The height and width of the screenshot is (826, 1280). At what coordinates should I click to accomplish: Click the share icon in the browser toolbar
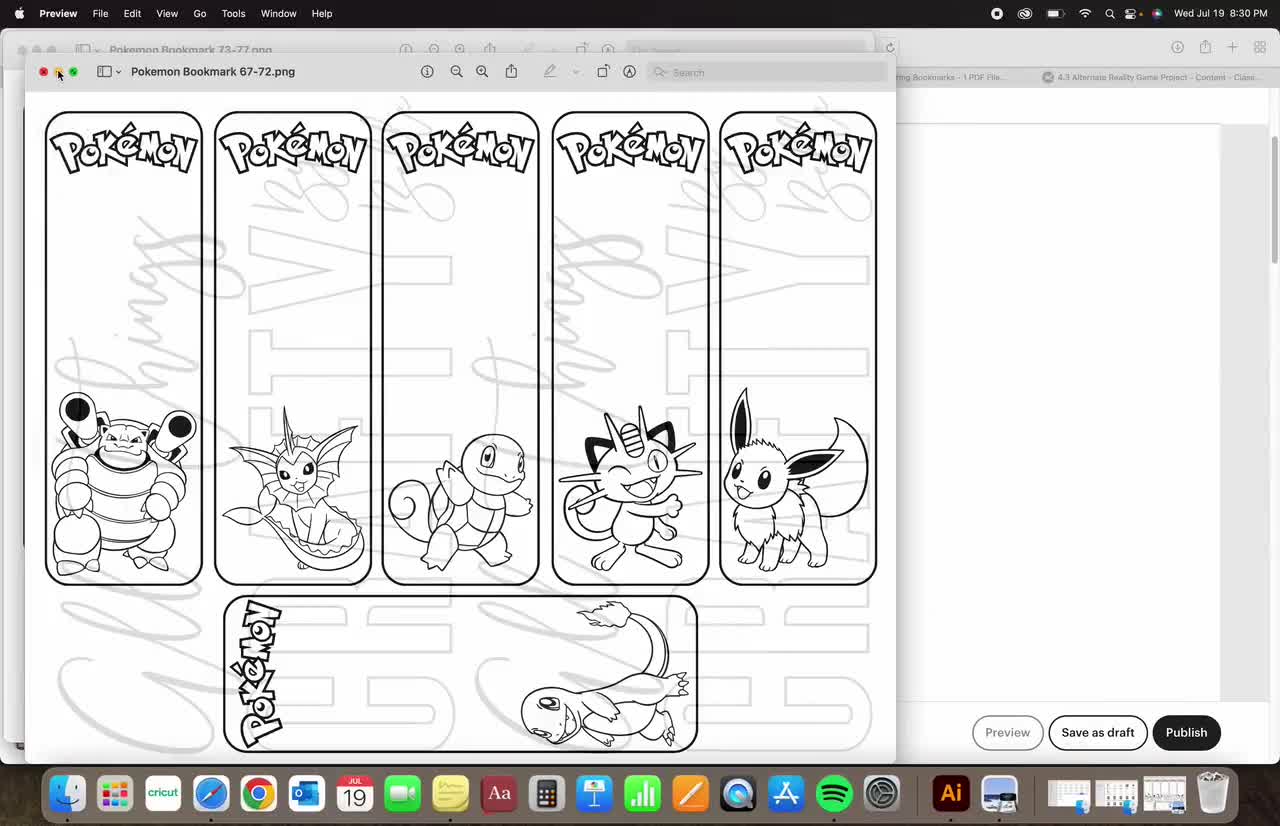(x=1205, y=47)
